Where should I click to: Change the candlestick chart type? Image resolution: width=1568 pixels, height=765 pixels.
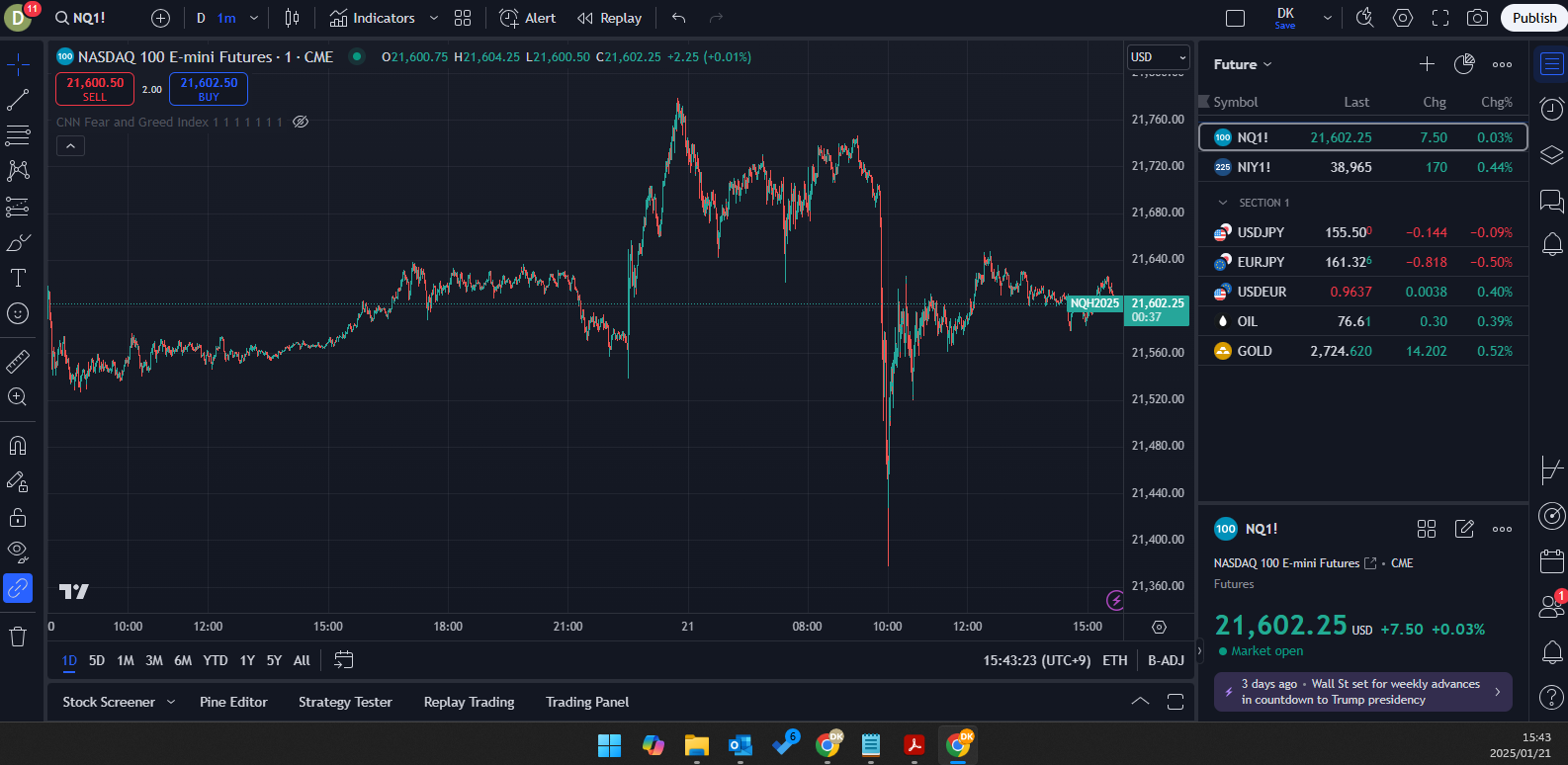tap(292, 18)
